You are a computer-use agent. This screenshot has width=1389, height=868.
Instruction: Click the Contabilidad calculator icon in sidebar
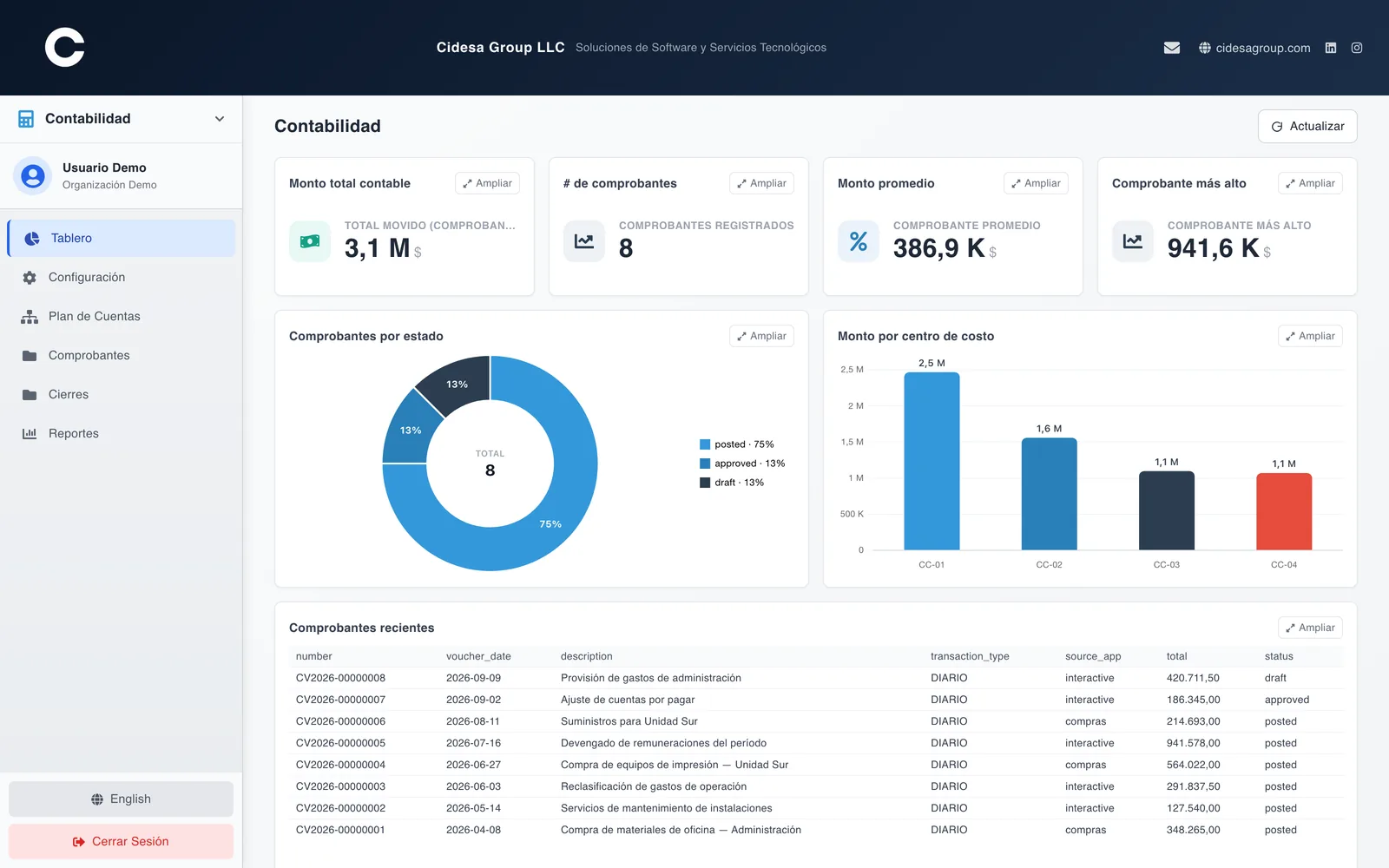pyautogui.click(x=26, y=119)
